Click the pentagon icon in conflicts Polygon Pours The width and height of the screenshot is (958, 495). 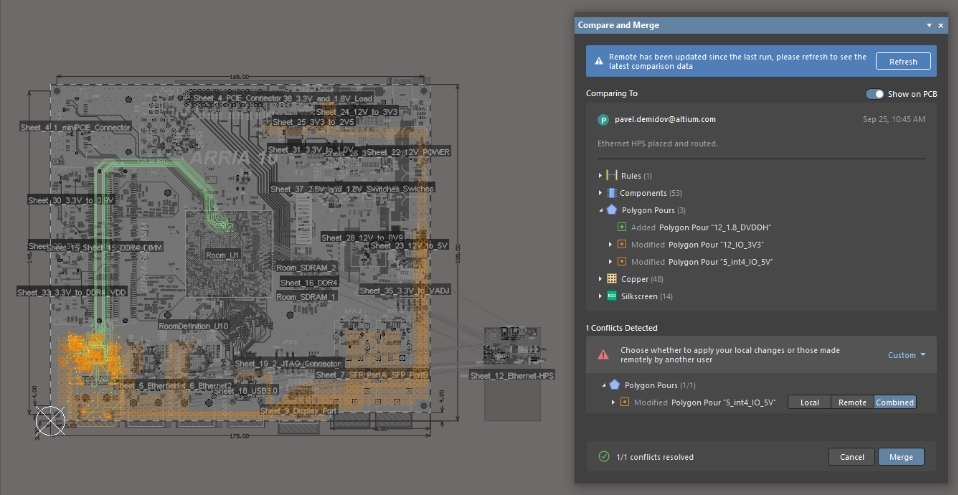615,385
